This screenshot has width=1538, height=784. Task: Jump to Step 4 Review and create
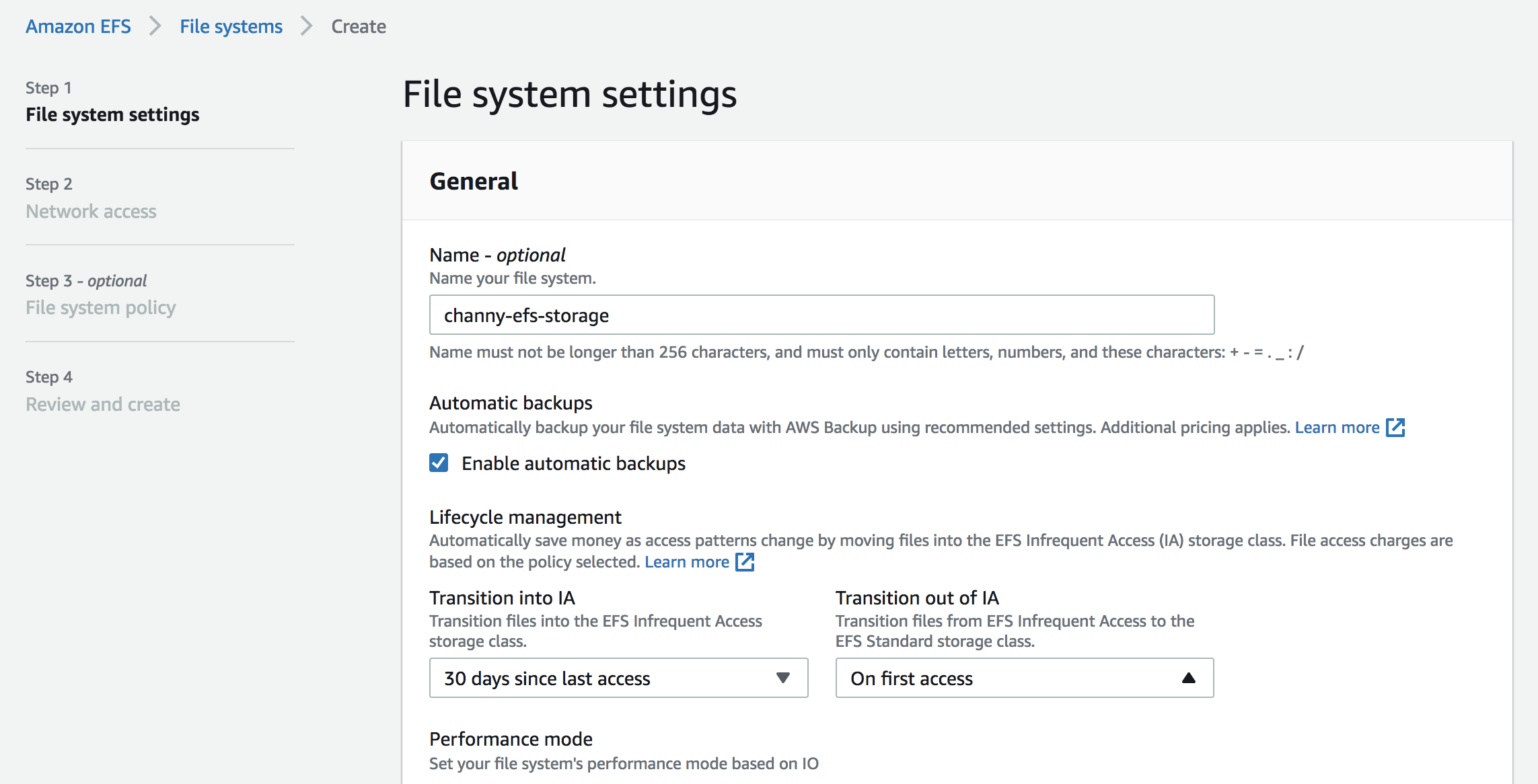point(102,404)
